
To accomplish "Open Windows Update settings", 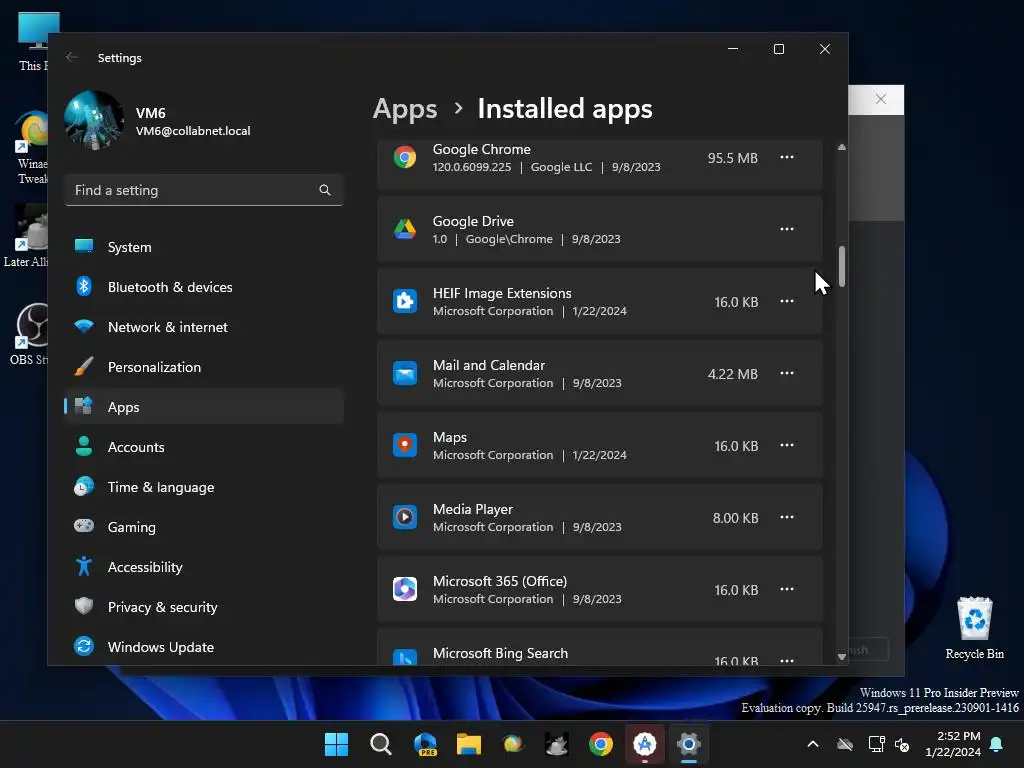I will [x=203, y=647].
